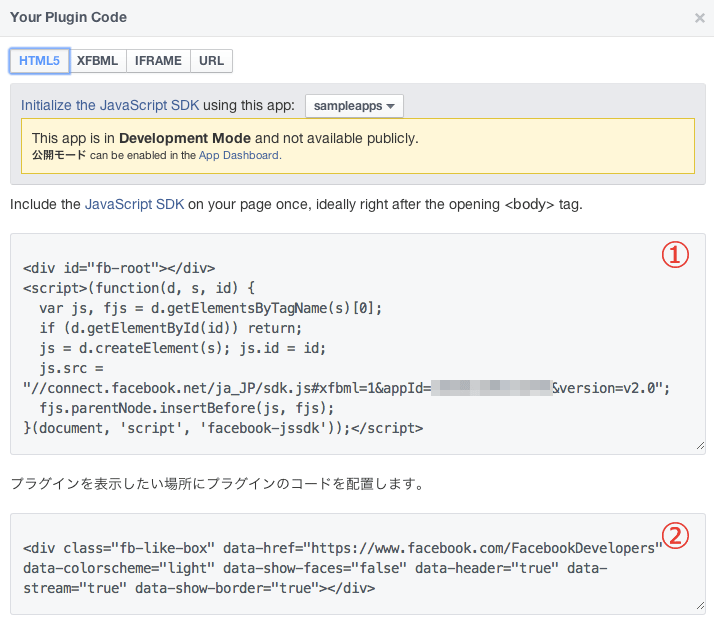Click the 'opening <body> tag' instruction text
This screenshot has height=634, width=714.
pos(515,204)
